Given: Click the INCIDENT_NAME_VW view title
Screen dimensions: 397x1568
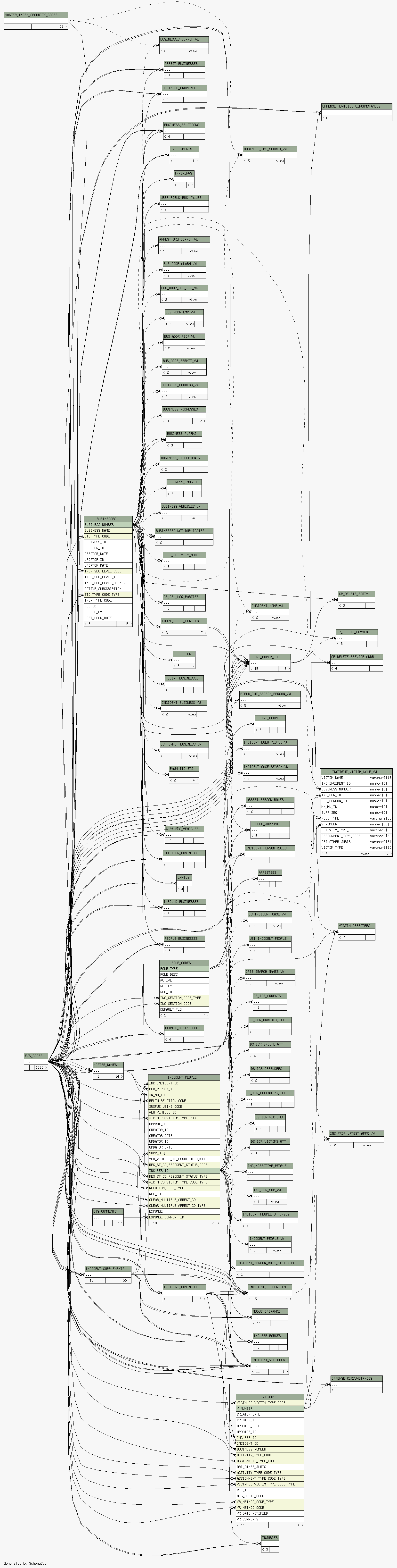Looking at the screenshot, I should 270,606.
